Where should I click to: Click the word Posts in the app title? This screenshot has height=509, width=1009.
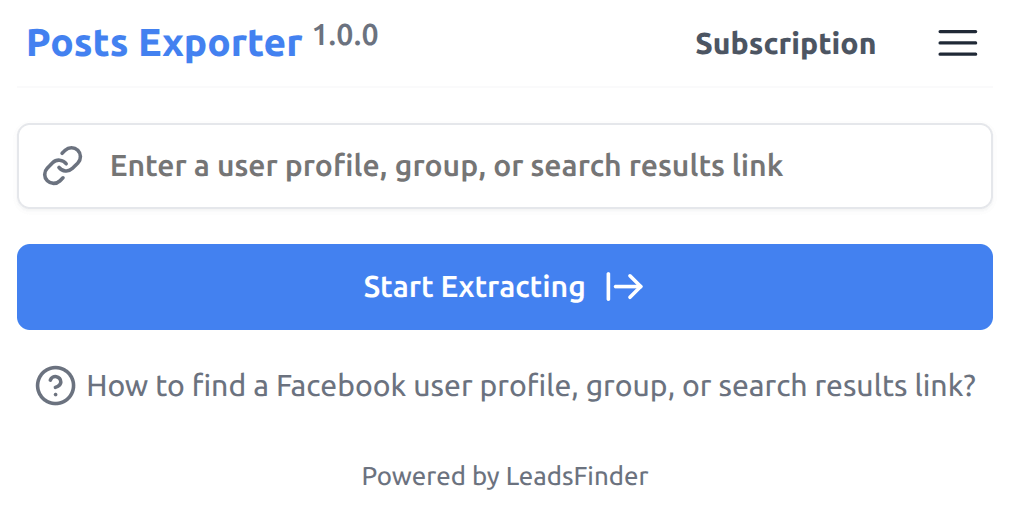pos(77,44)
